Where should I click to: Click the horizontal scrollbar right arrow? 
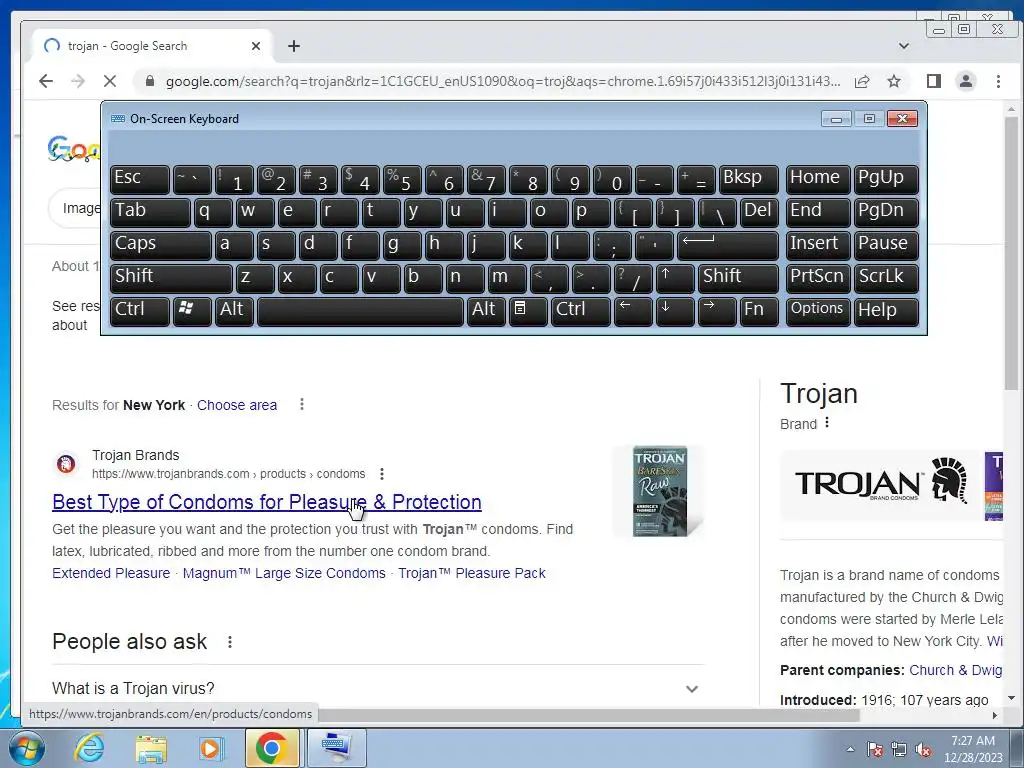(x=995, y=715)
